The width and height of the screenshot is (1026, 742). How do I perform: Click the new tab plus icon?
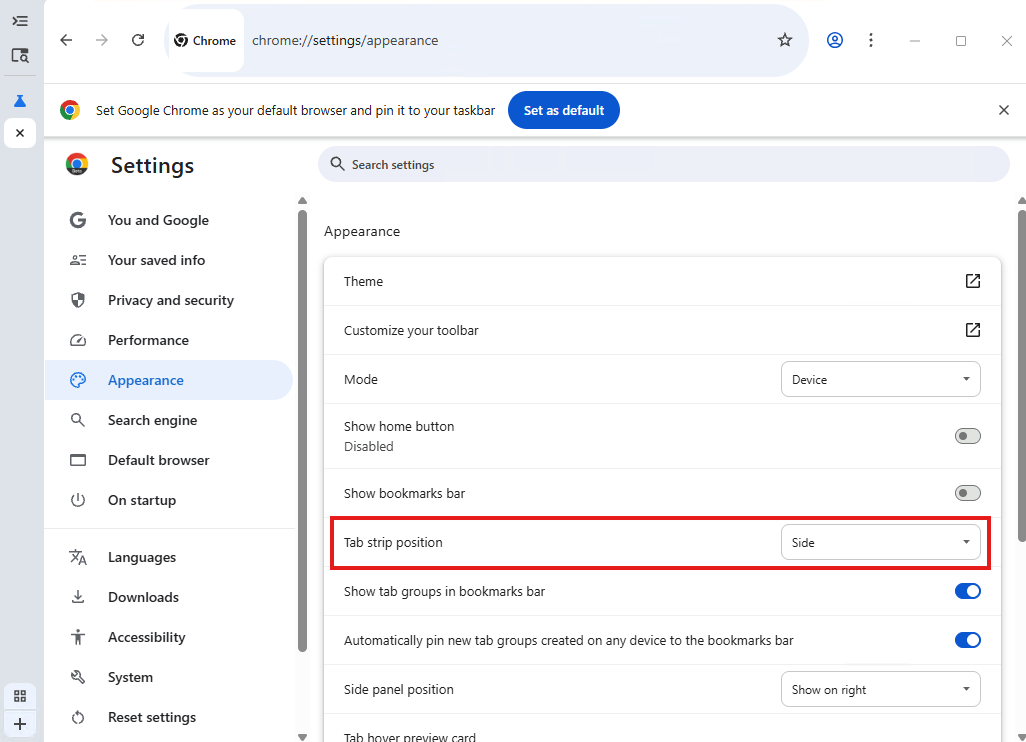point(20,724)
